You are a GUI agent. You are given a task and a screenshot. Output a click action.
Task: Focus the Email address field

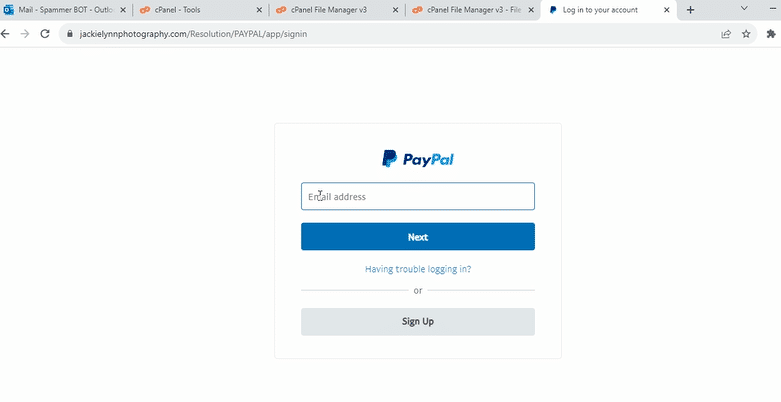click(x=418, y=196)
